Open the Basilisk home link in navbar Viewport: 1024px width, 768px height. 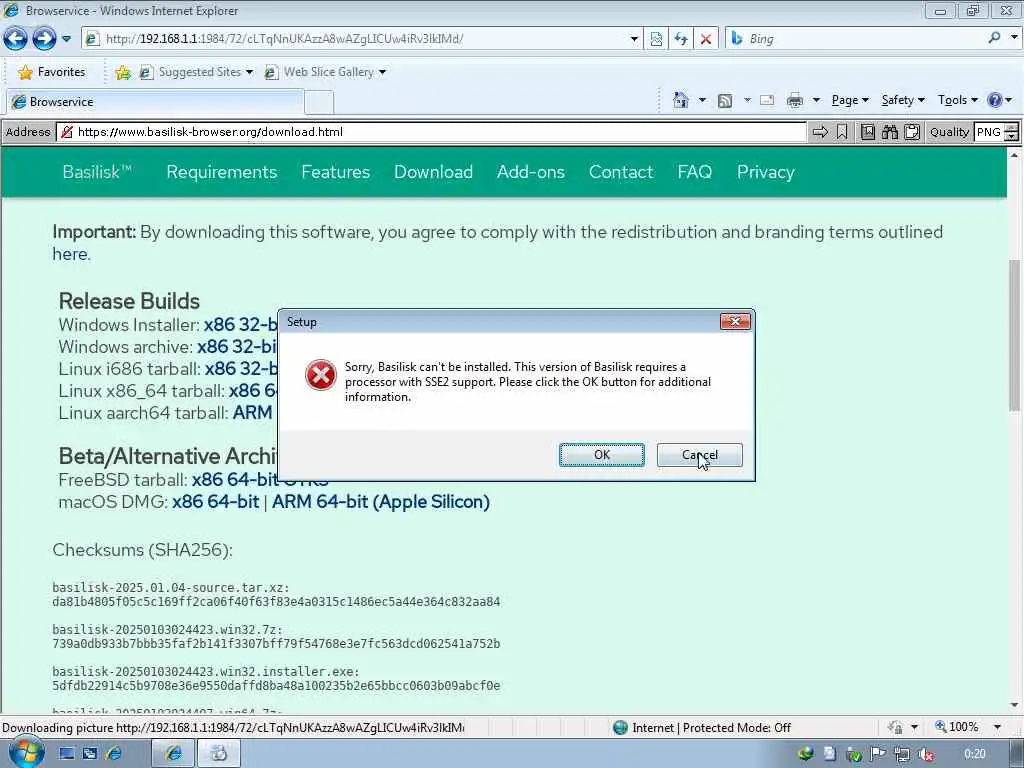click(x=97, y=172)
